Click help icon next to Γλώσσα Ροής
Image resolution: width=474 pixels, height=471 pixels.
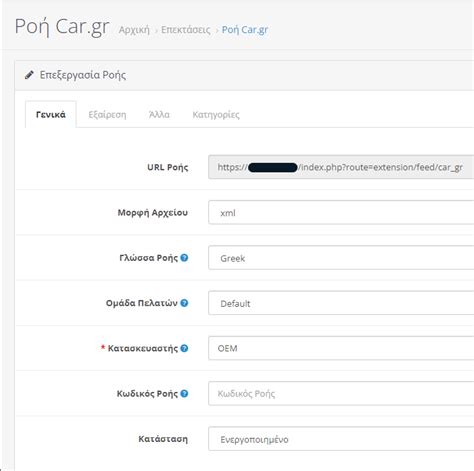coord(184,258)
